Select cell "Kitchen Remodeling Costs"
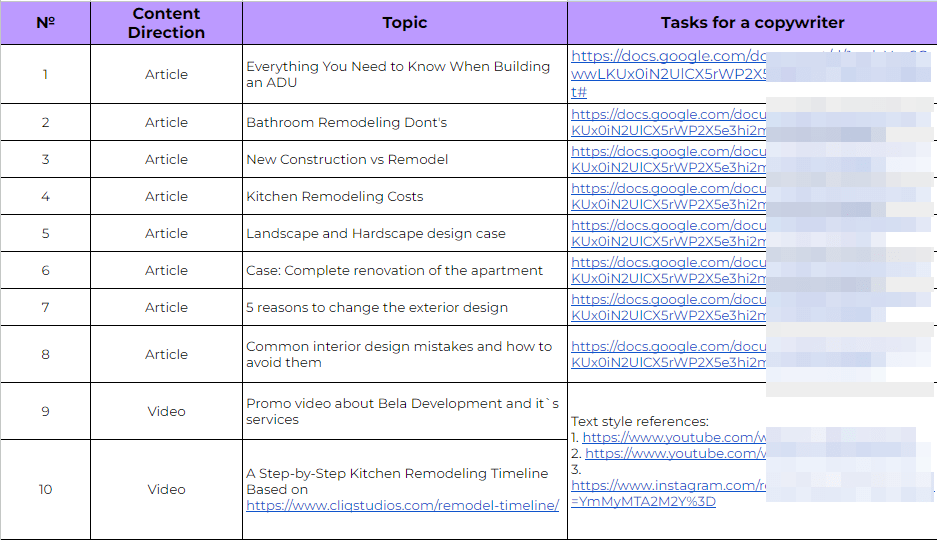 pos(405,197)
